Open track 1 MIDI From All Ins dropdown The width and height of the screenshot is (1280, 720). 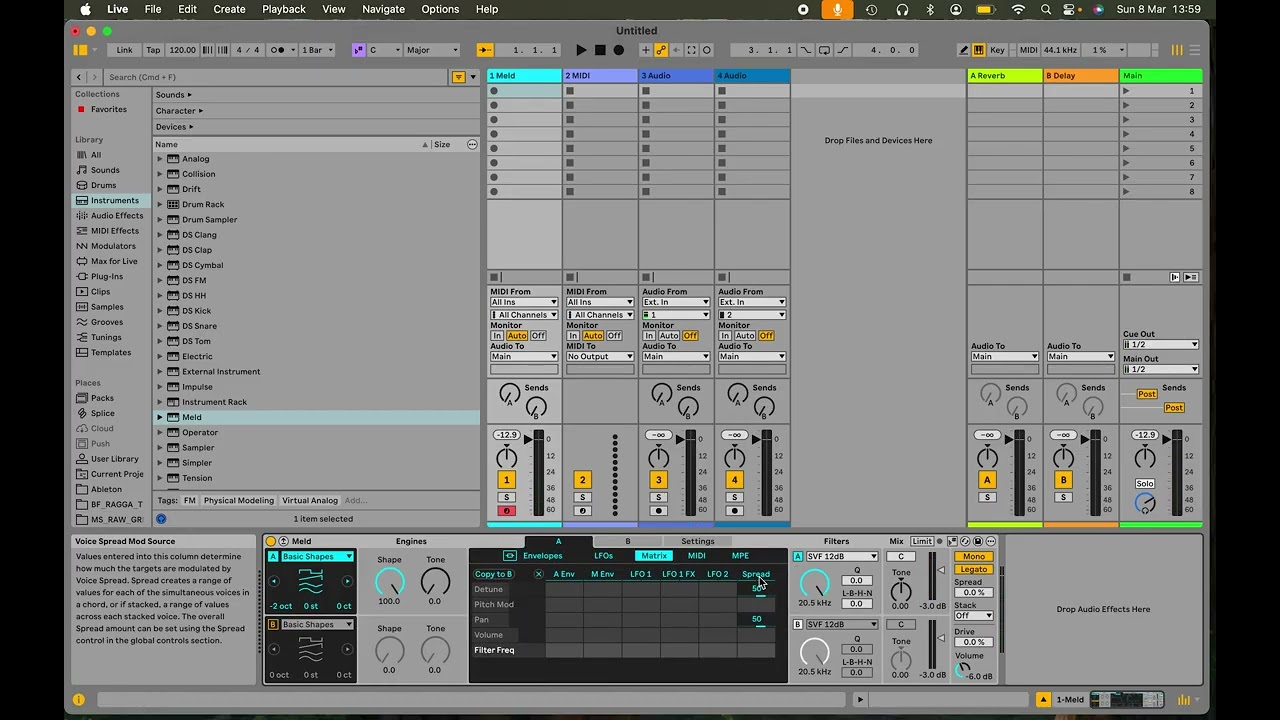pos(524,302)
